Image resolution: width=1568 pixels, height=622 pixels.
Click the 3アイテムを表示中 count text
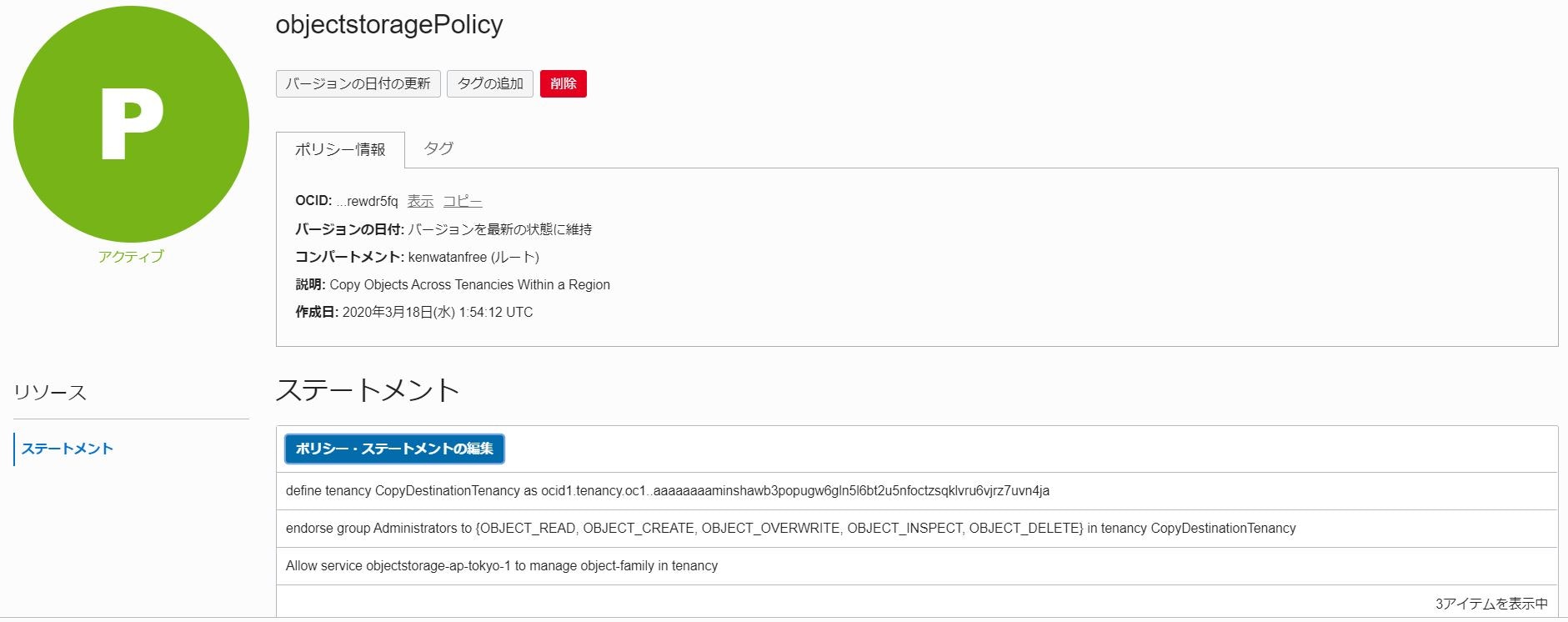coord(1491,603)
